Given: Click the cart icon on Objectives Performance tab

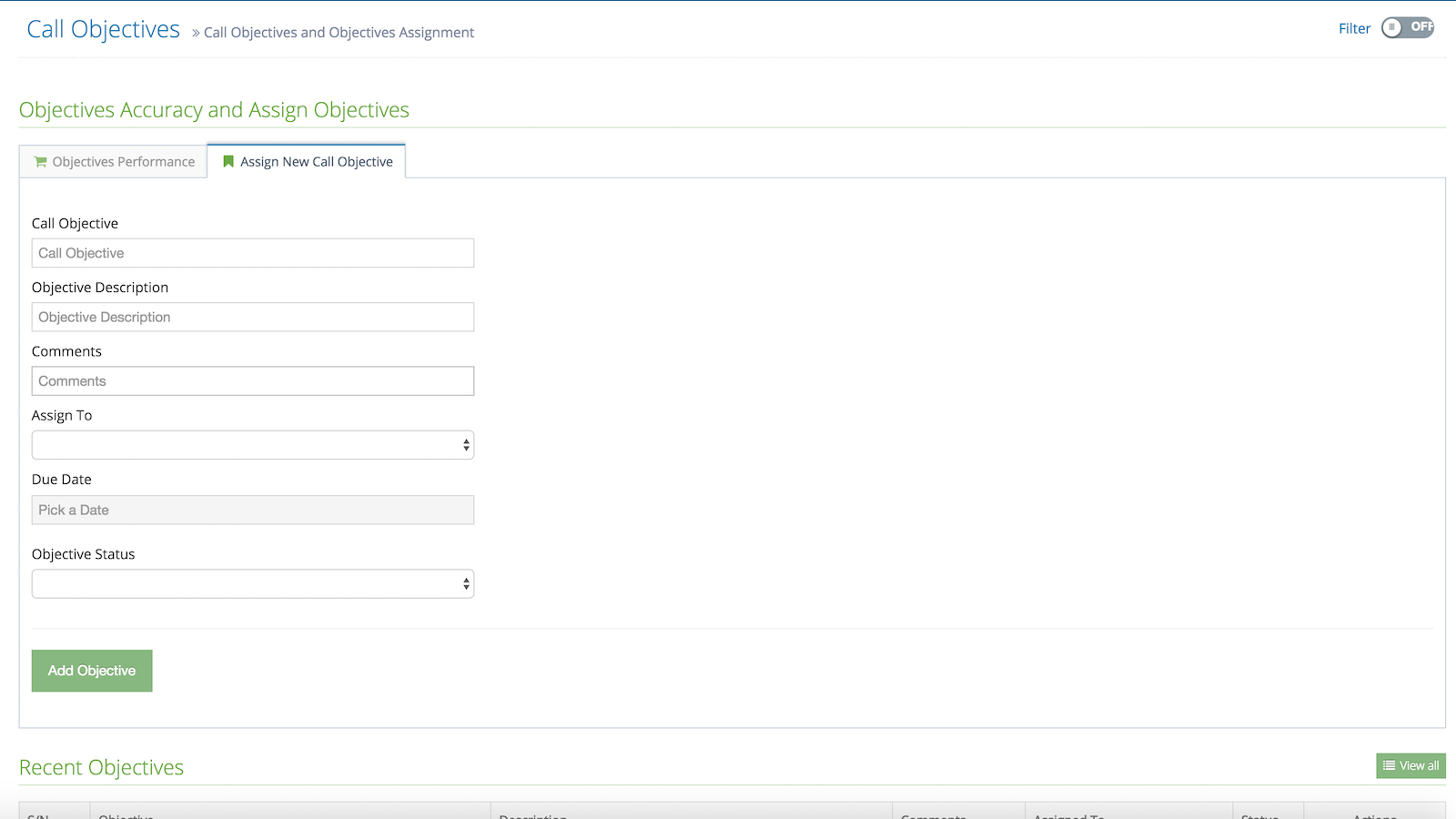Looking at the screenshot, I should [x=40, y=162].
